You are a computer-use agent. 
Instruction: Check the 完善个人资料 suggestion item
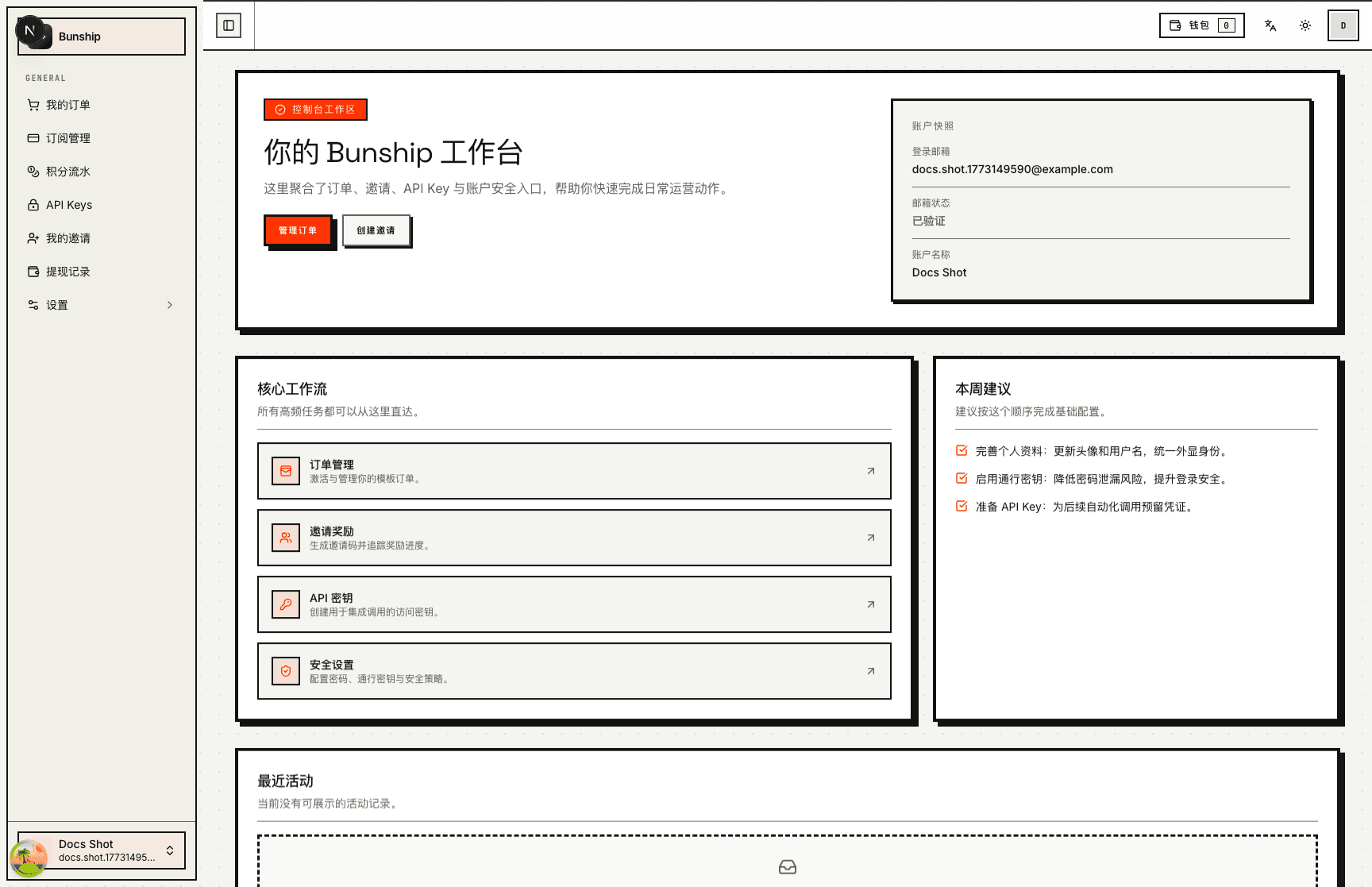click(962, 449)
